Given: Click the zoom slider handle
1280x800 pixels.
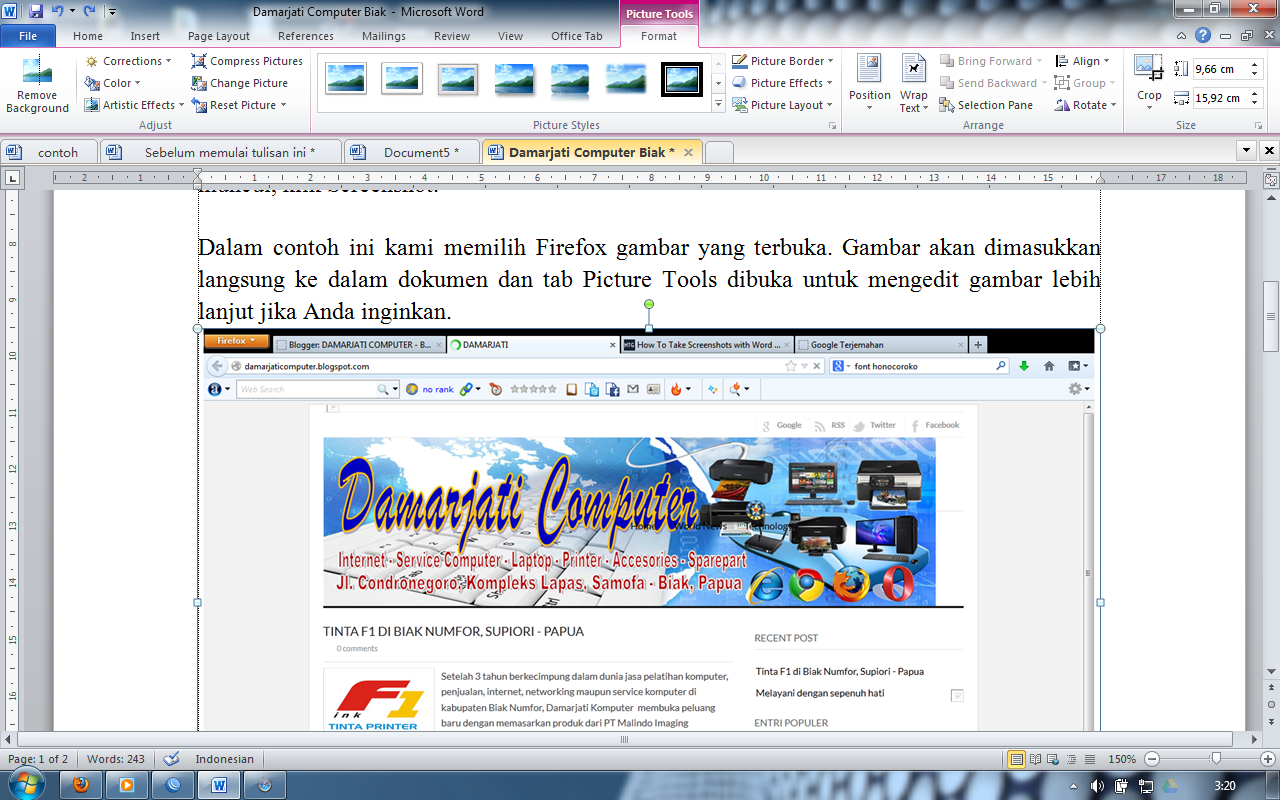Looking at the screenshot, I should click(1216, 759).
